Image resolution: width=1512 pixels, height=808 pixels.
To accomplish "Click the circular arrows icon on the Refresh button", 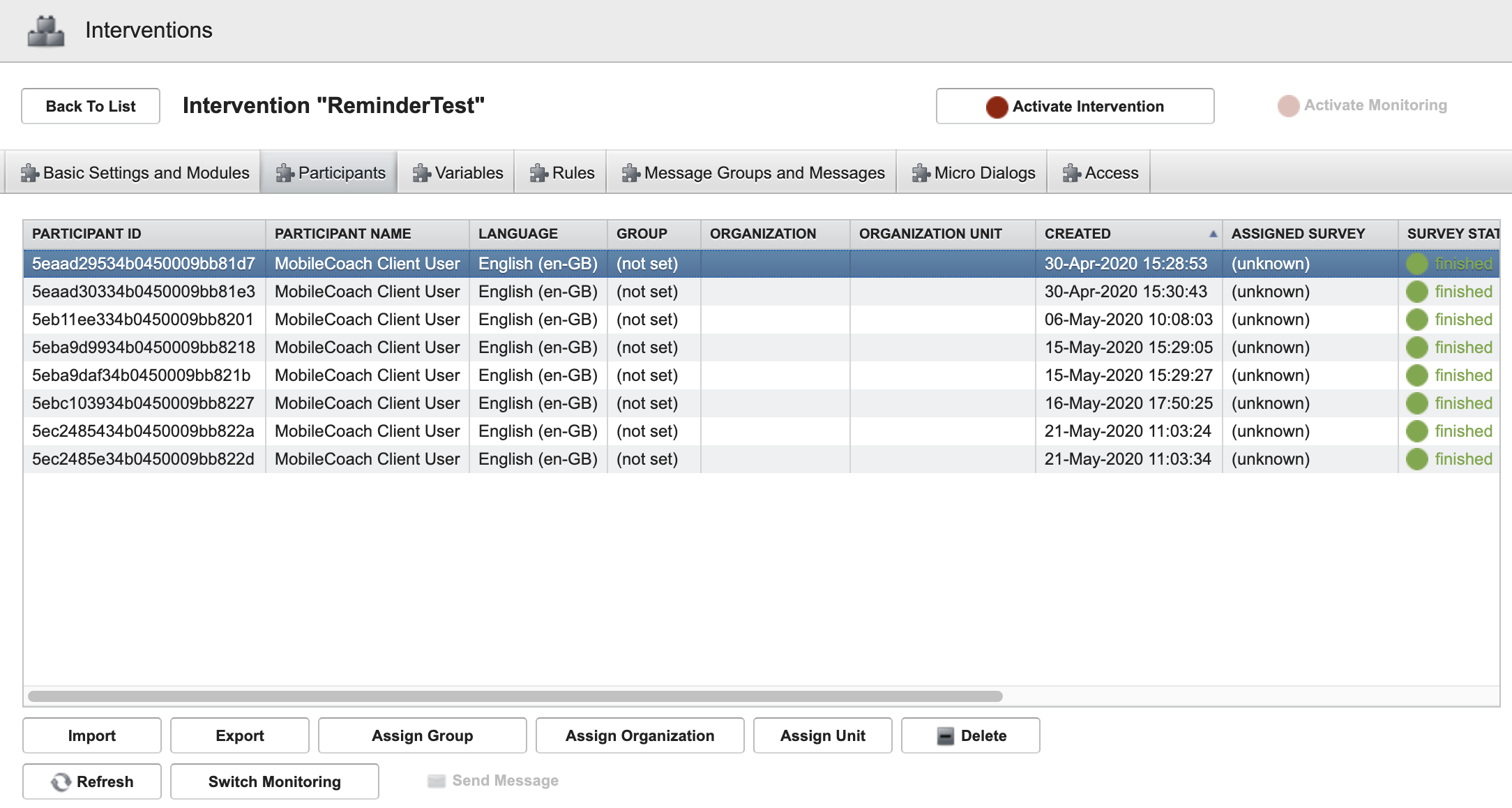I will [61, 782].
